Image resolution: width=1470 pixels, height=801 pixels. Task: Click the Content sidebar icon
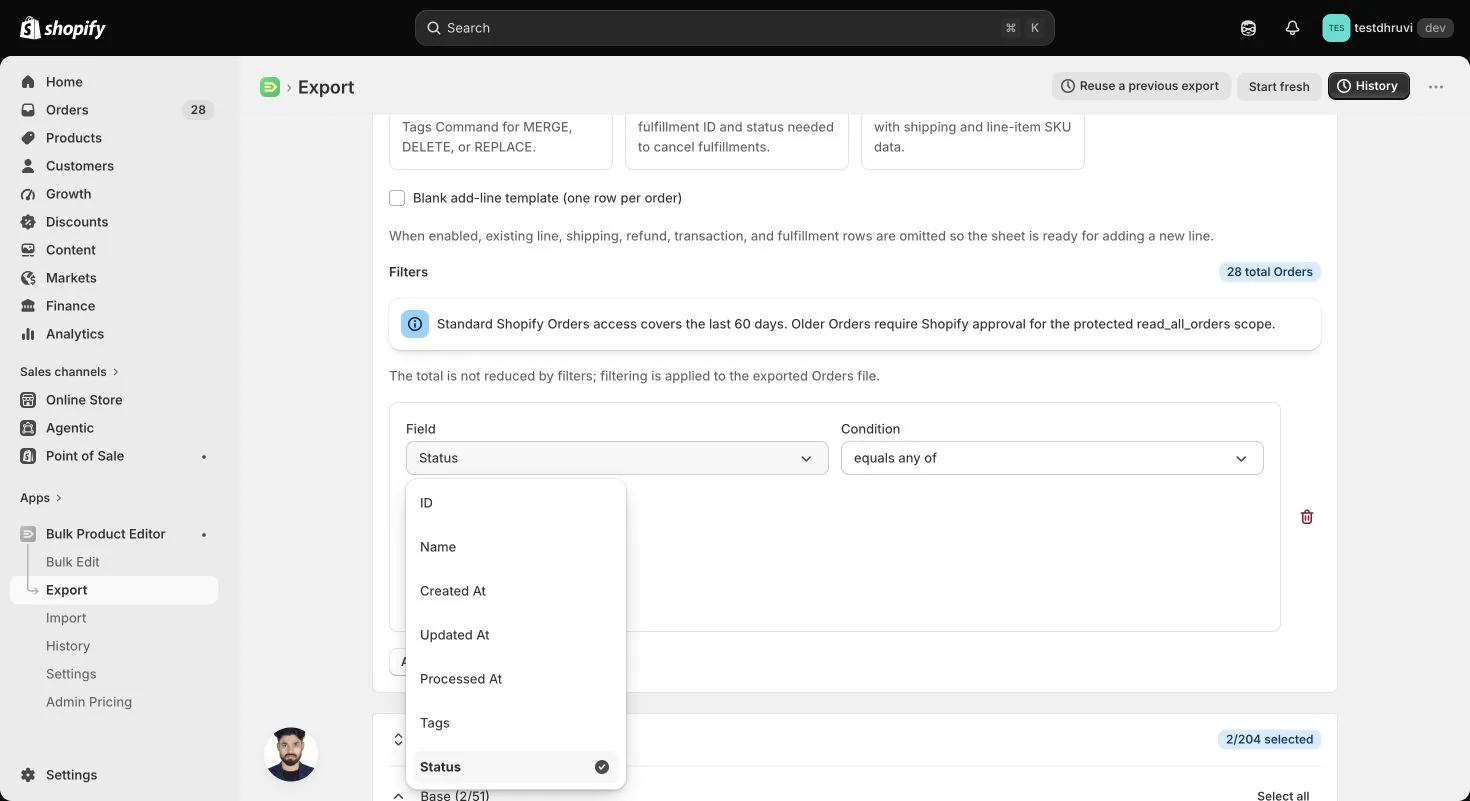point(28,250)
